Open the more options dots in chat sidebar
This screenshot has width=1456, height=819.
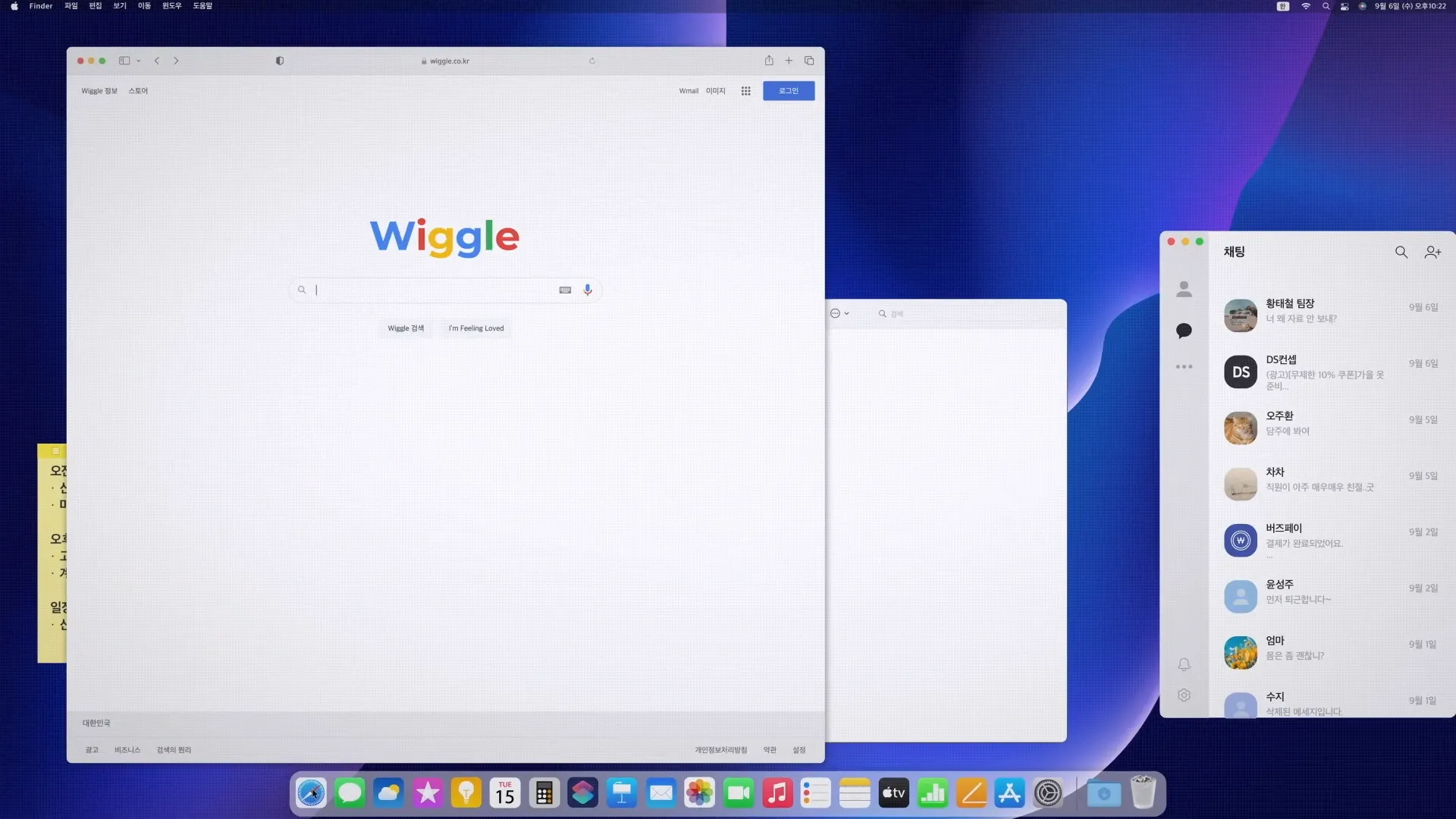tap(1184, 367)
